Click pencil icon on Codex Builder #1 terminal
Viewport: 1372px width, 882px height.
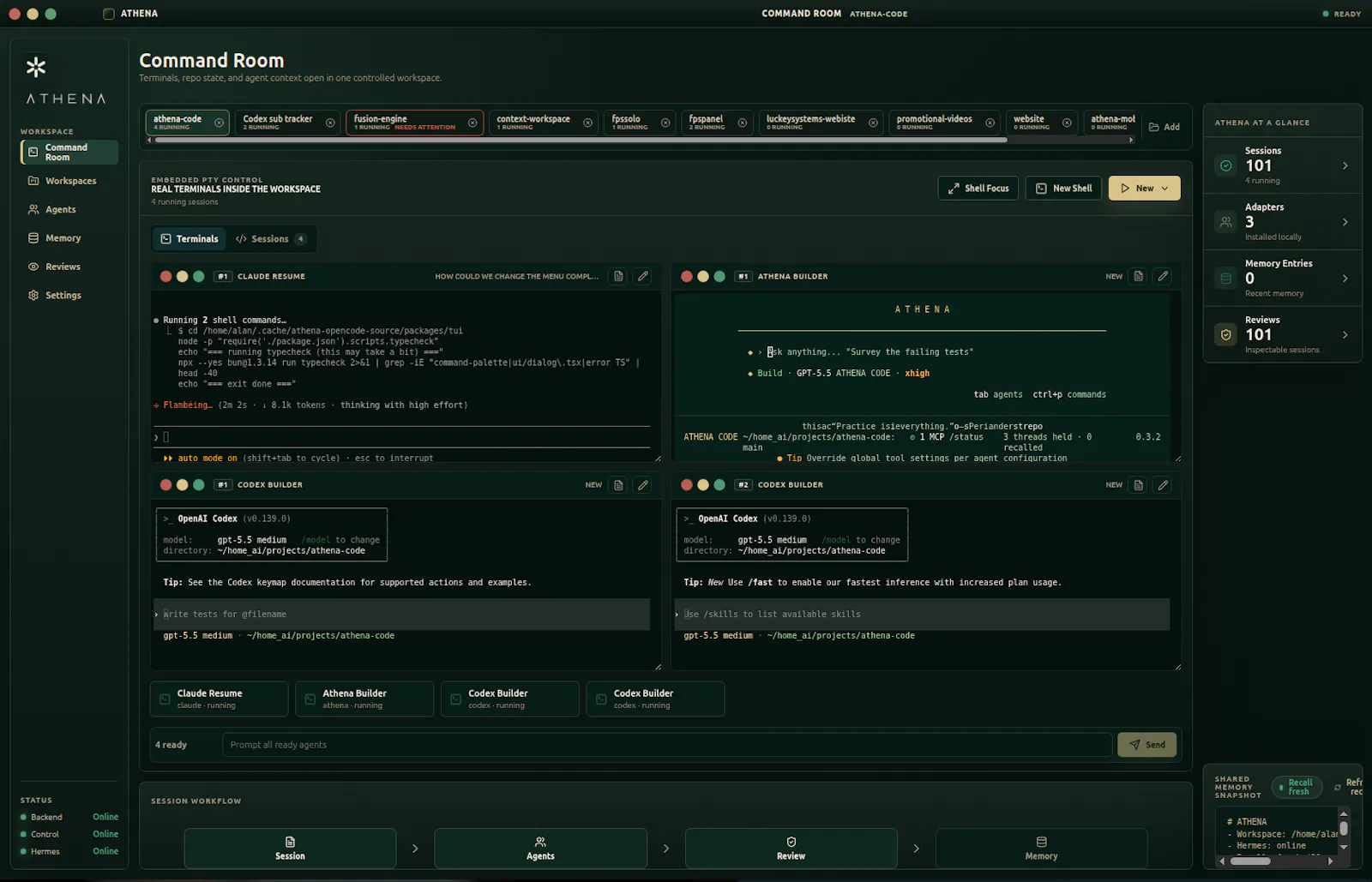click(x=643, y=485)
